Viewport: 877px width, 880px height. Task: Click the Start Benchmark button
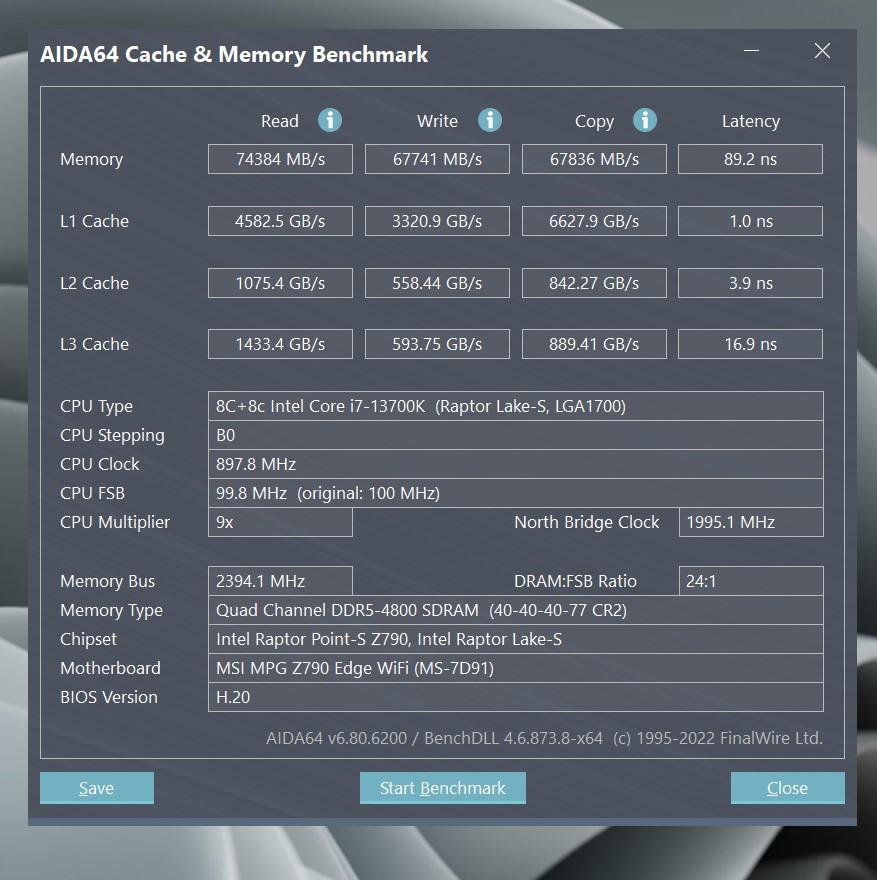(x=443, y=788)
